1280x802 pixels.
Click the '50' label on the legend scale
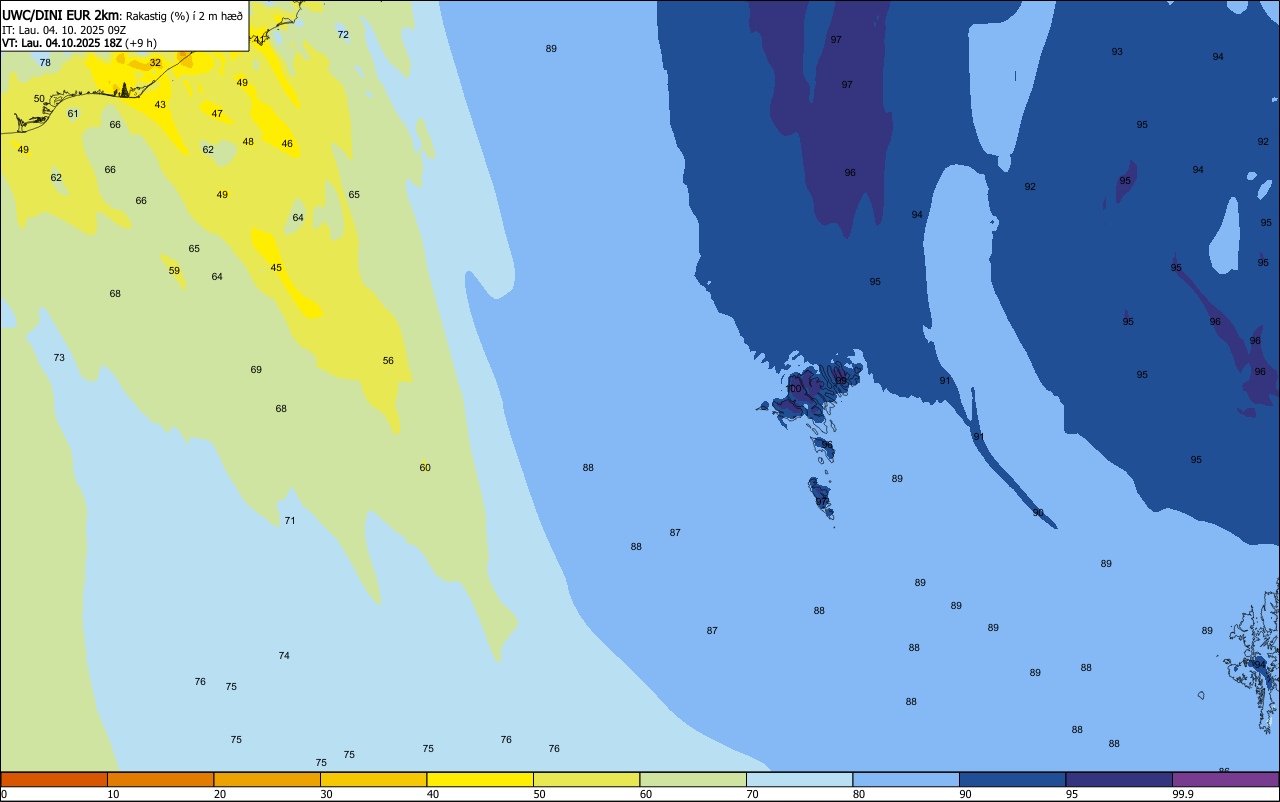540,794
